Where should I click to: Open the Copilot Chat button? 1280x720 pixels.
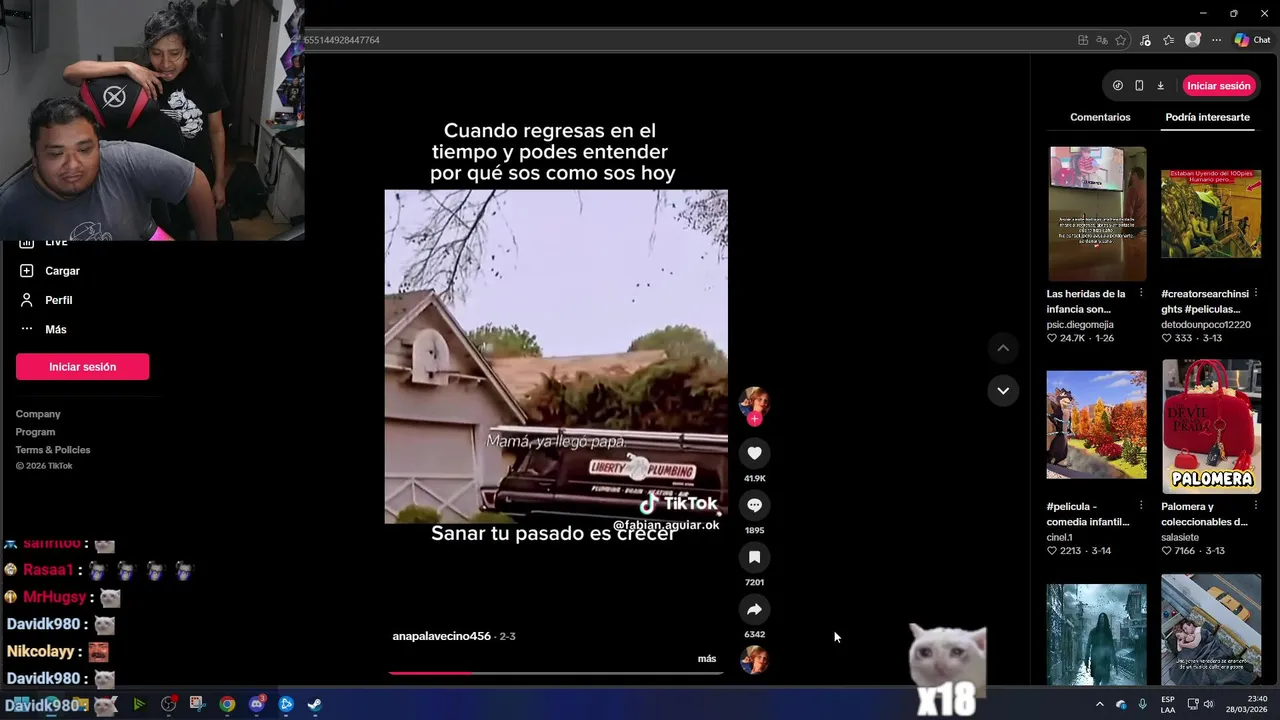click(x=1252, y=40)
